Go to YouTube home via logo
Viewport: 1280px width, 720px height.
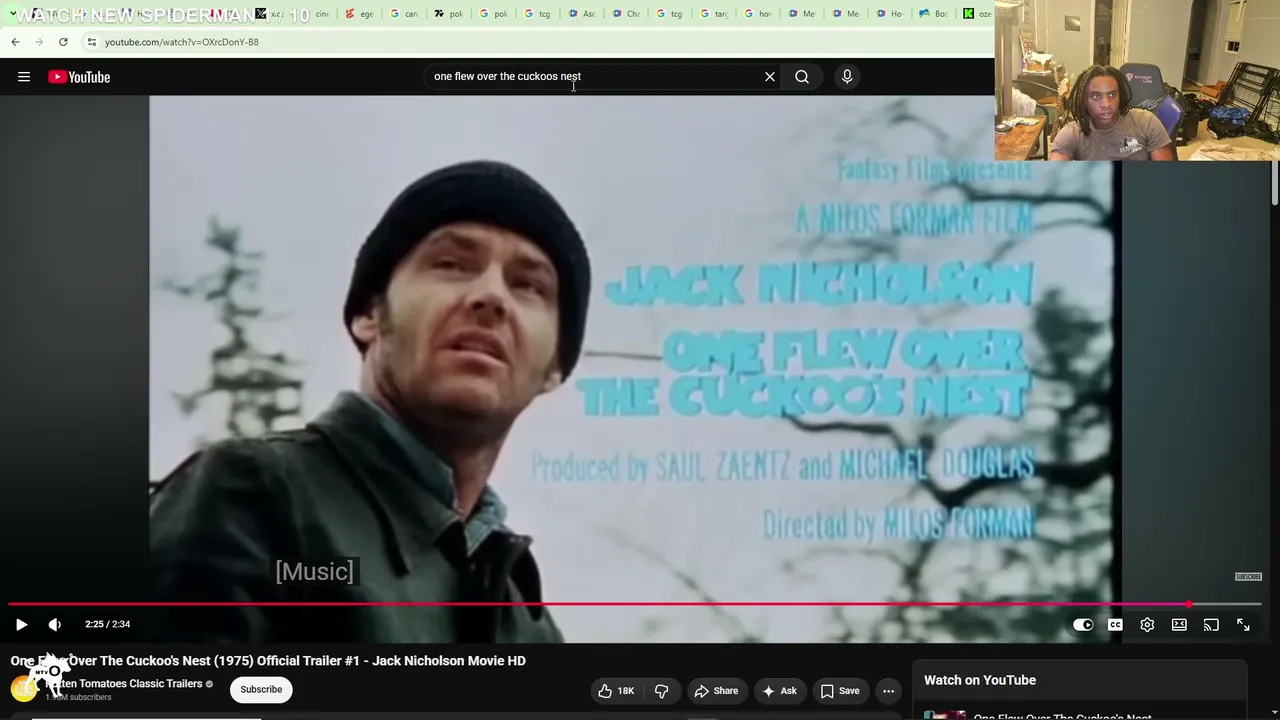(x=79, y=77)
